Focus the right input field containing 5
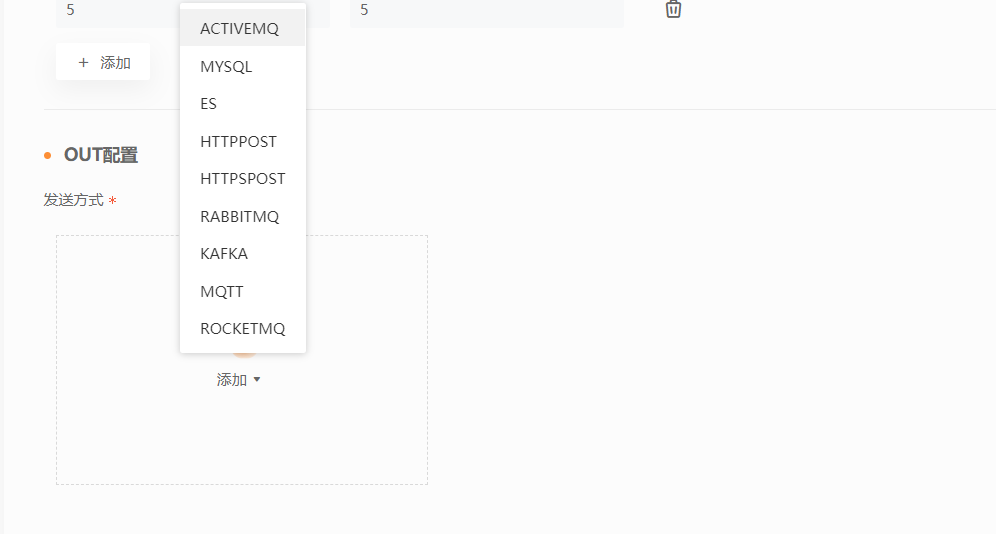 pos(487,11)
